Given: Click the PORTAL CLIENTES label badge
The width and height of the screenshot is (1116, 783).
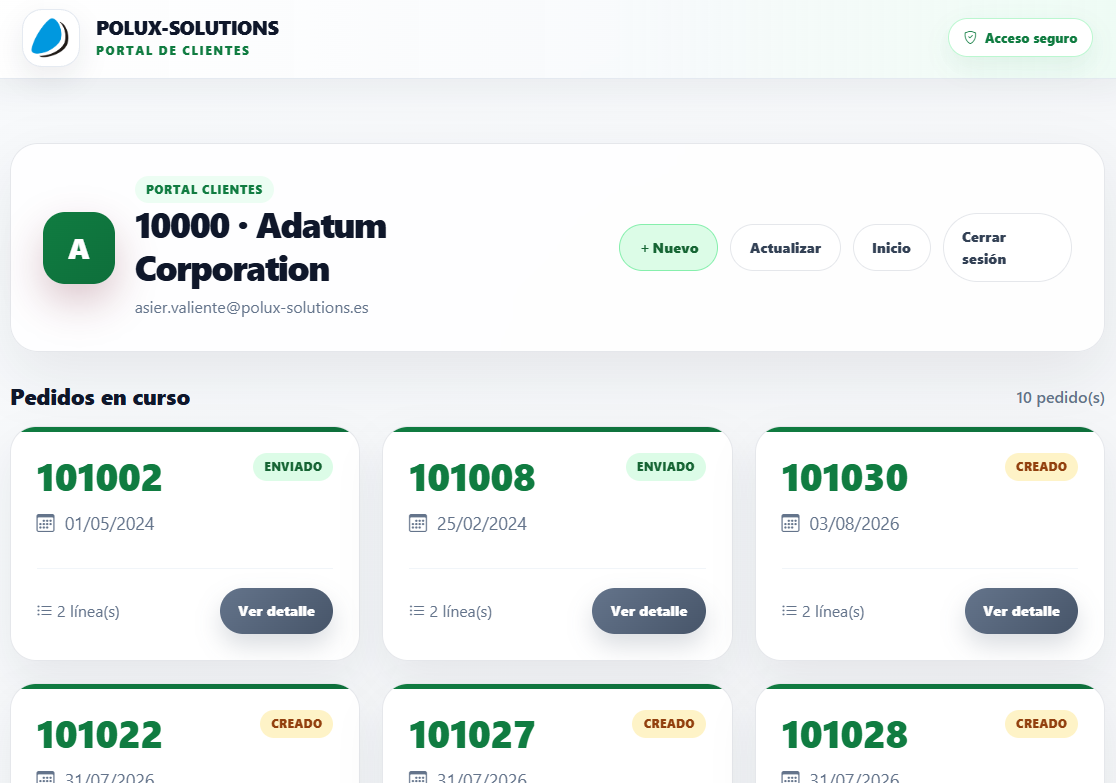Looking at the screenshot, I should (204, 189).
